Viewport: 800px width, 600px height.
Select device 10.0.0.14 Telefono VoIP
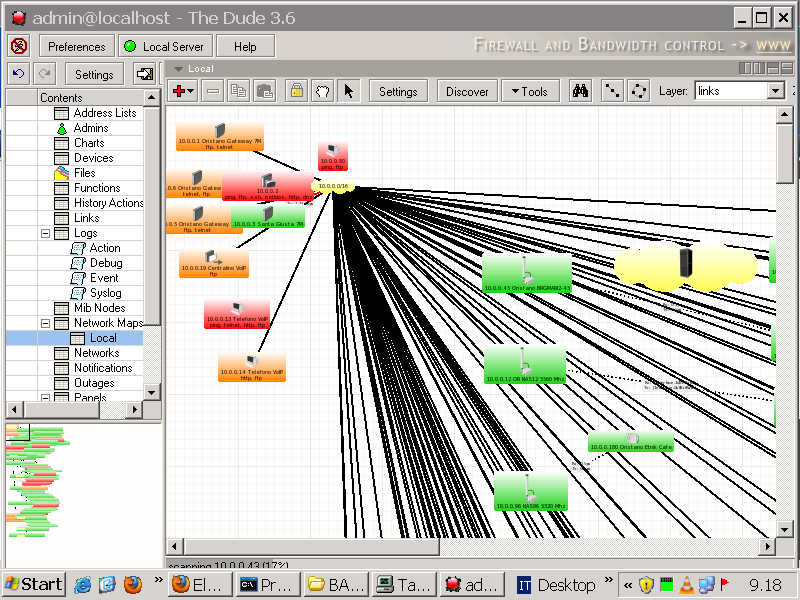point(252,368)
